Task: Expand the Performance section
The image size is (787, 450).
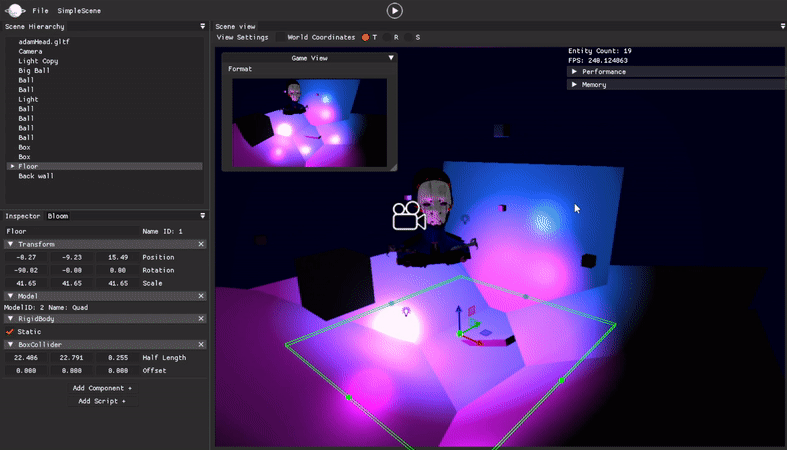Action: [x=574, y=72]
